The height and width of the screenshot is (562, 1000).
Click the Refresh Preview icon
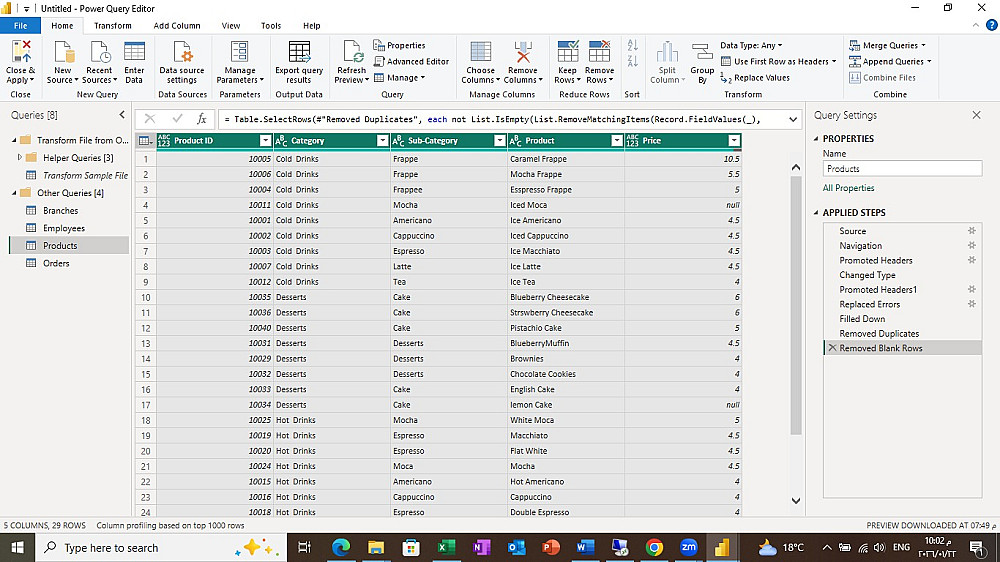tap(351, 52)
